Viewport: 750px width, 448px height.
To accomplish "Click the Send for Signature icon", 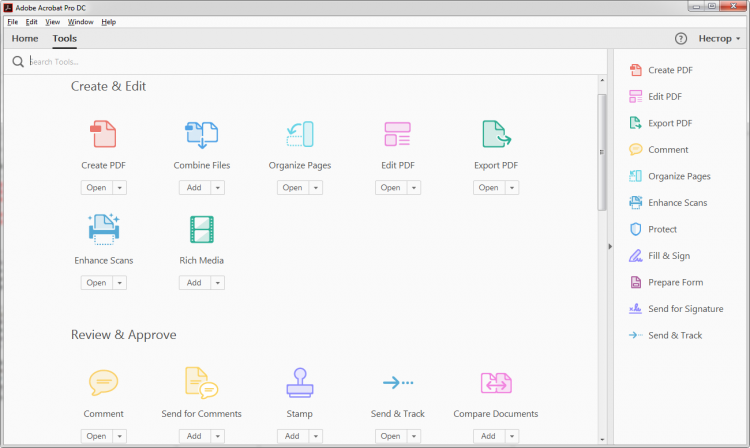I will (636, 309).
